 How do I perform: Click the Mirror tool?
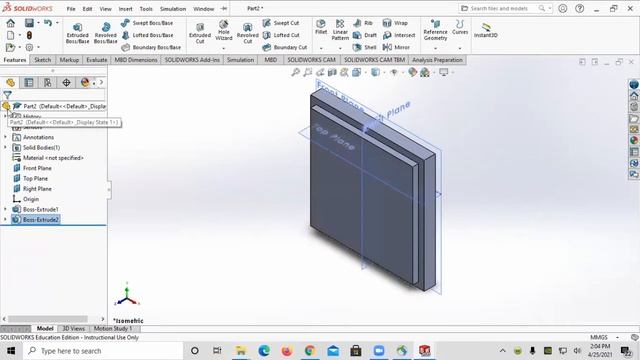[396, 47]
